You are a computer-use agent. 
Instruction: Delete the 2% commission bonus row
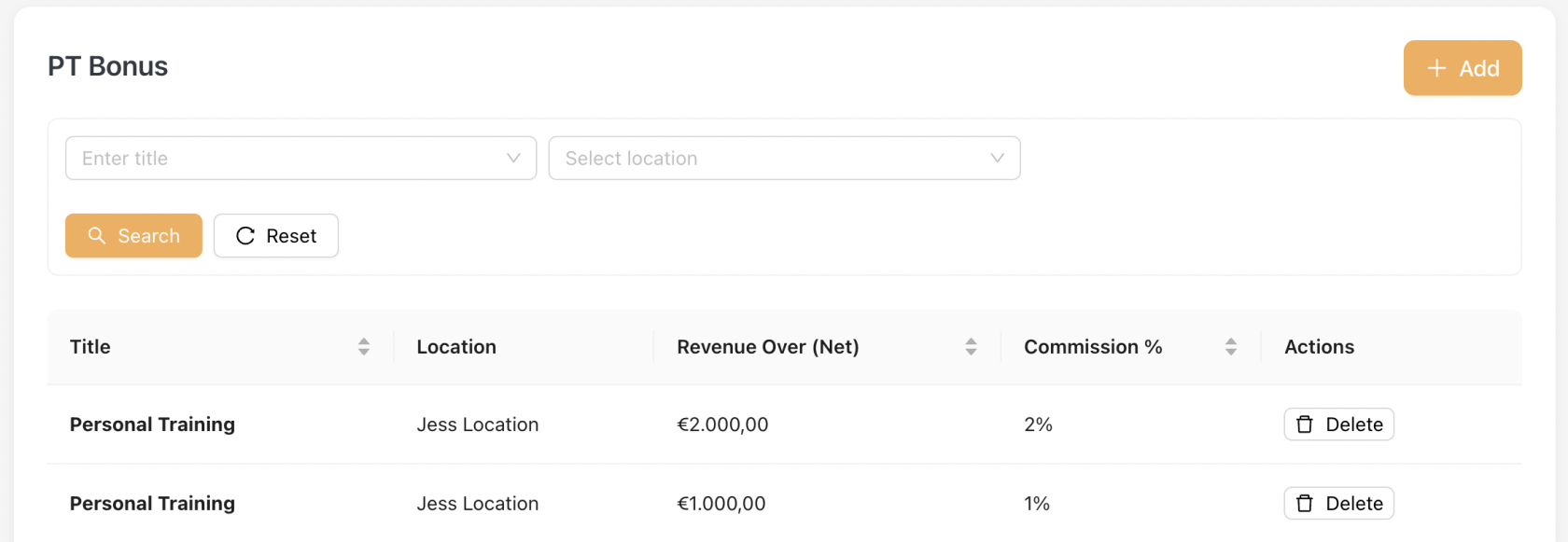coord(1338,424)
